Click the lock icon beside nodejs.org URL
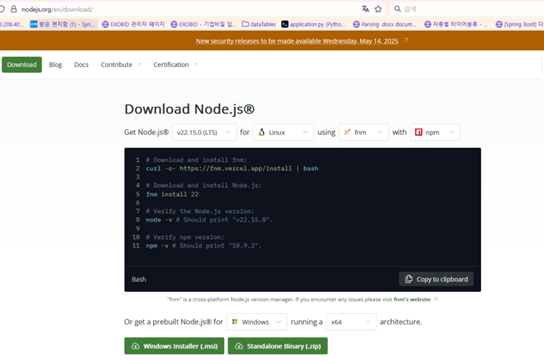This screenshot has width=544, height=361. click(14, 9)
